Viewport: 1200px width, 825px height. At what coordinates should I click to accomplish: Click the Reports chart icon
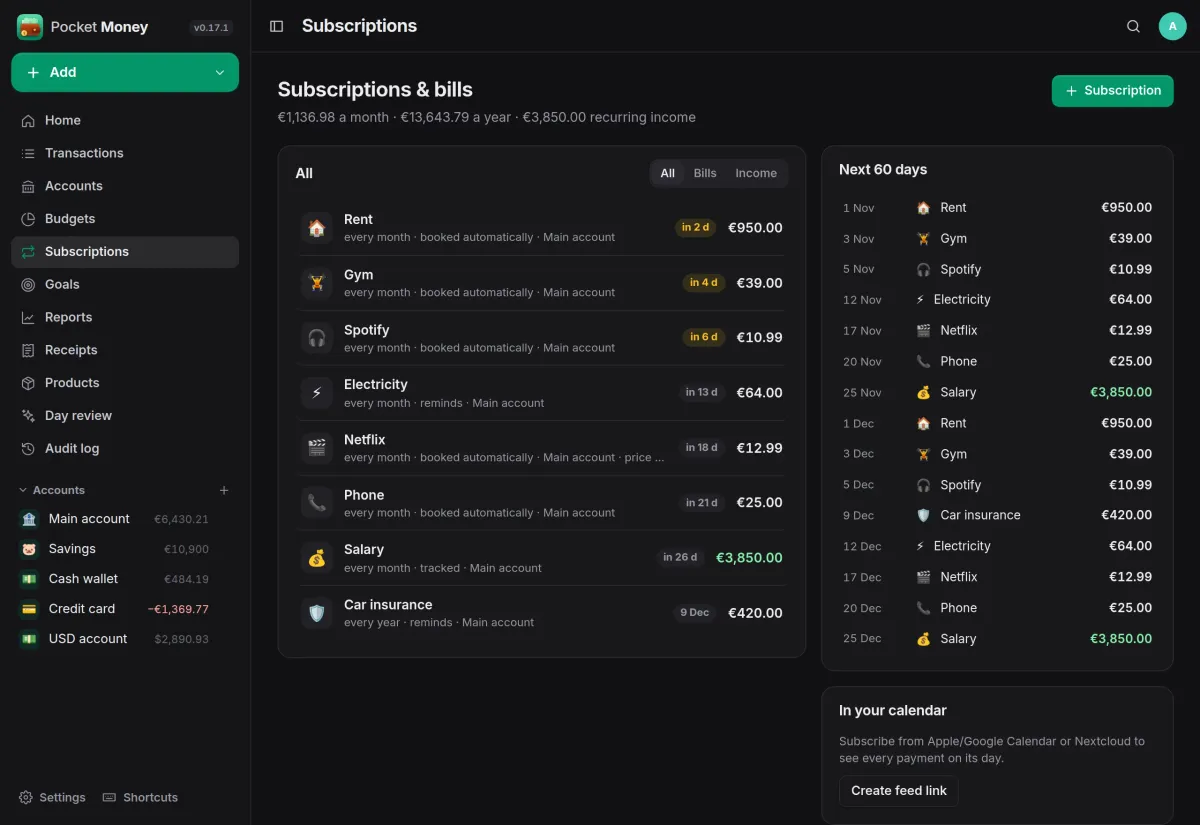point(28,317)
